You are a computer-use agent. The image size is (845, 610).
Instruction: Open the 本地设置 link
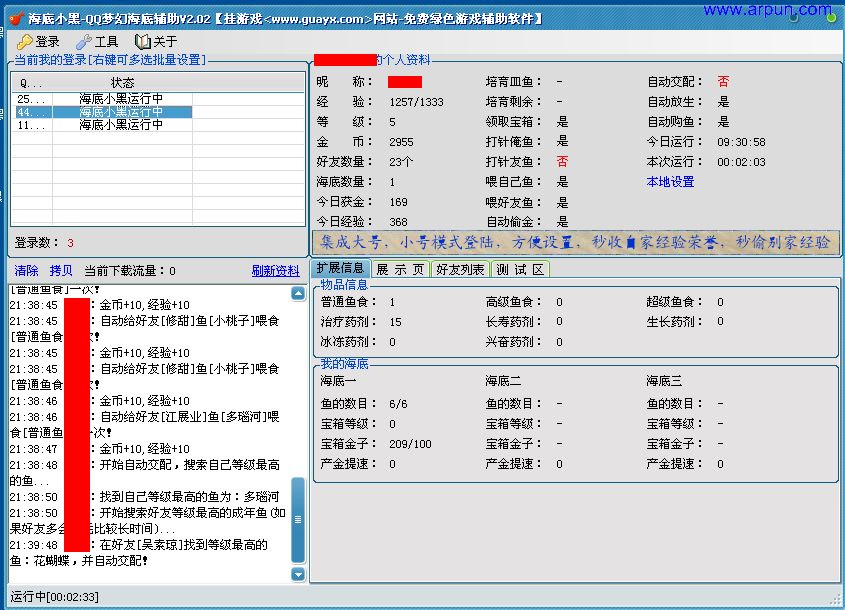tap(670, 182)
